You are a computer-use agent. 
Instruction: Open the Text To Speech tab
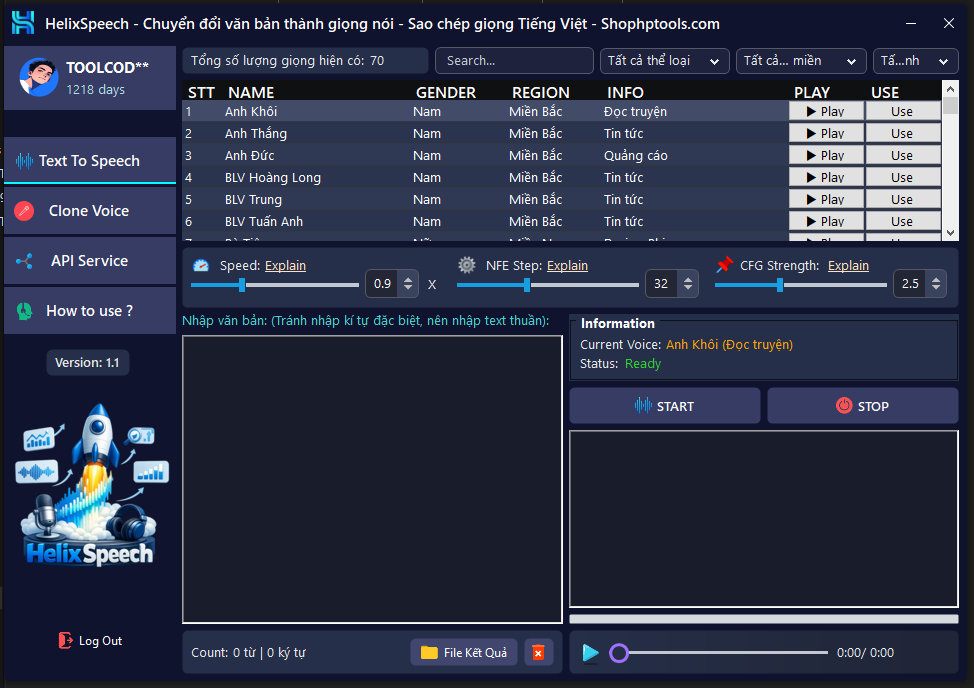(89, 161)
